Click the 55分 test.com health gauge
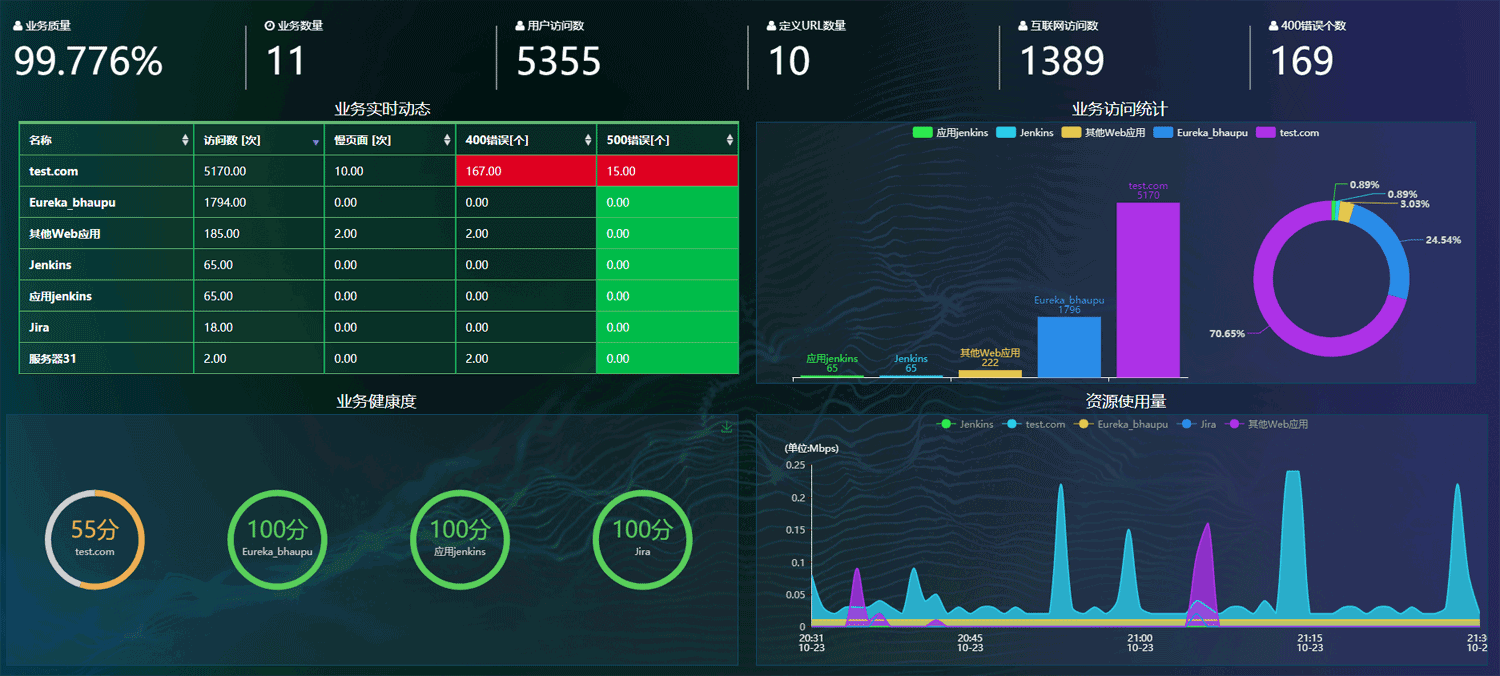Screen dimensions: 1500x676 tap(95, 539)
